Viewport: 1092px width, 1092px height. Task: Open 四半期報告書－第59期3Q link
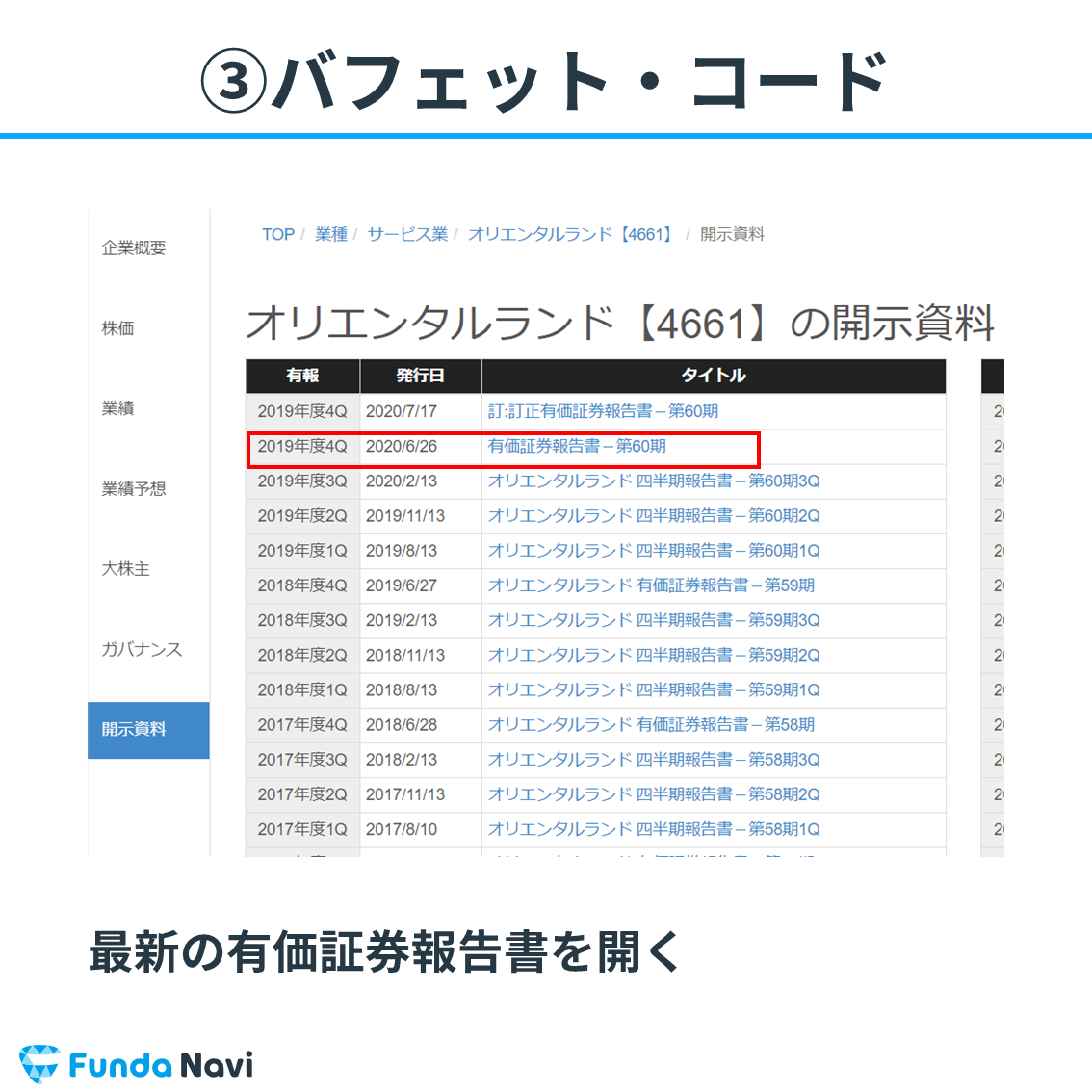(x=654, y=620)
